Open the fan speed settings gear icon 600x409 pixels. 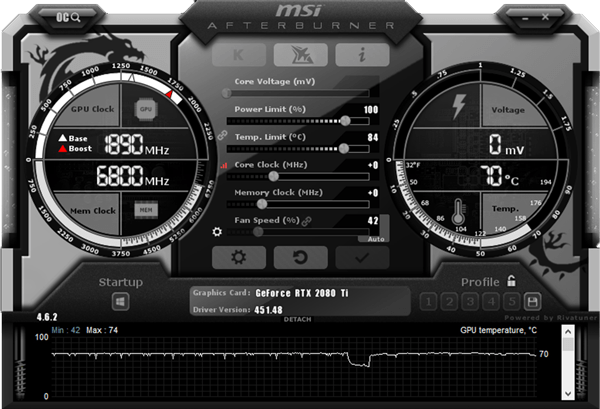point(217,232)
